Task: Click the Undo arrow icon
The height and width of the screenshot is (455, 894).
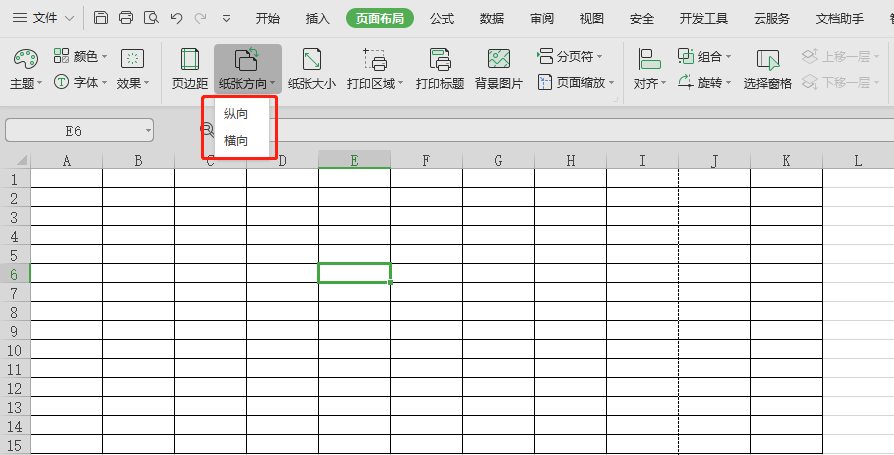Action: pos(176,18)
